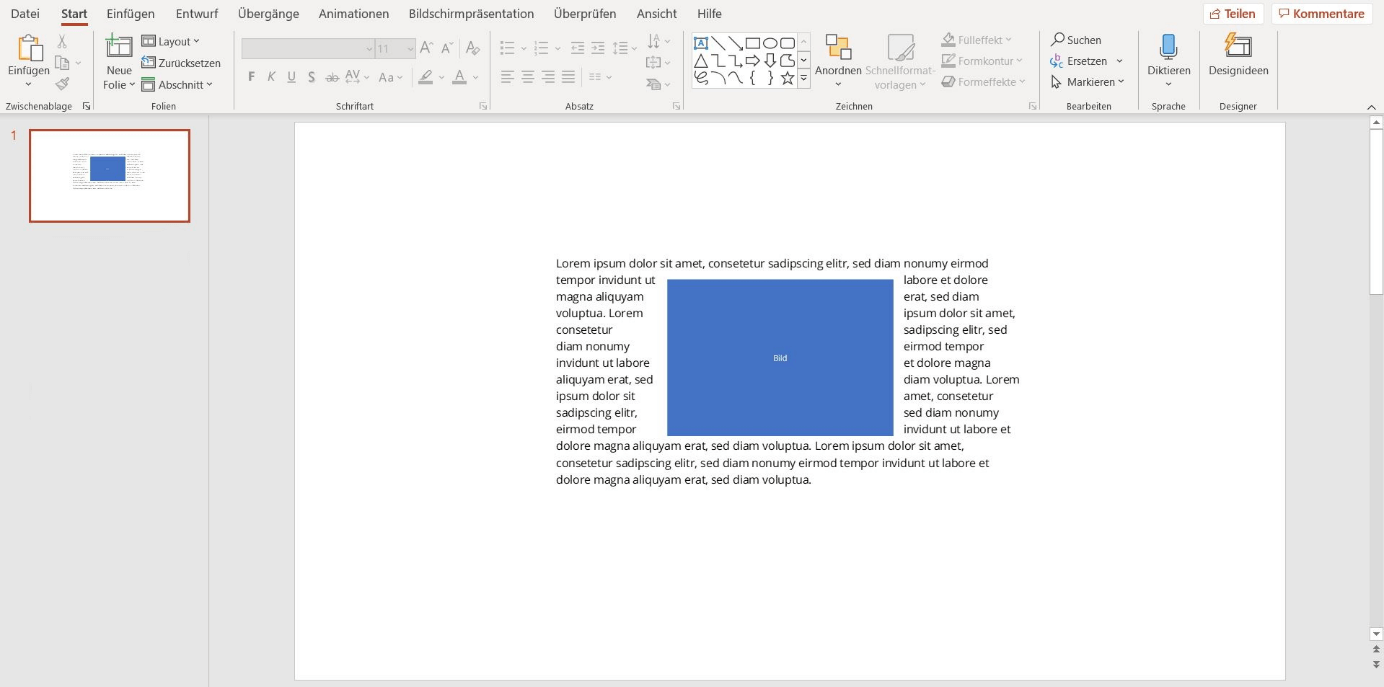Open the Bildschirmpräsentation tab
The width and height of the screenshot is (1384, 687).
[x=471, y=14]
